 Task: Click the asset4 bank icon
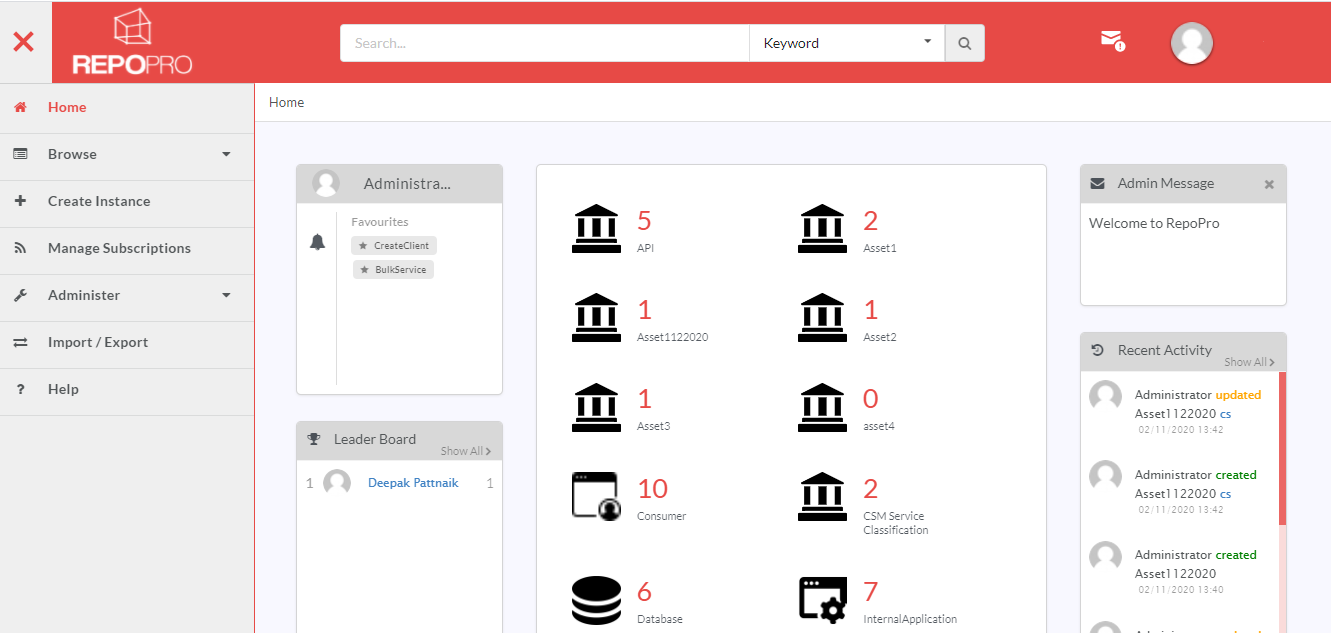(x=822, y=407)
